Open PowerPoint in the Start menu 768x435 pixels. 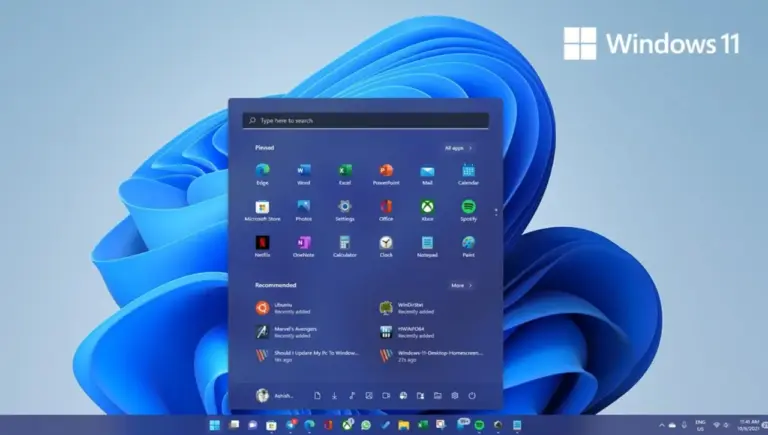(386, 172)
